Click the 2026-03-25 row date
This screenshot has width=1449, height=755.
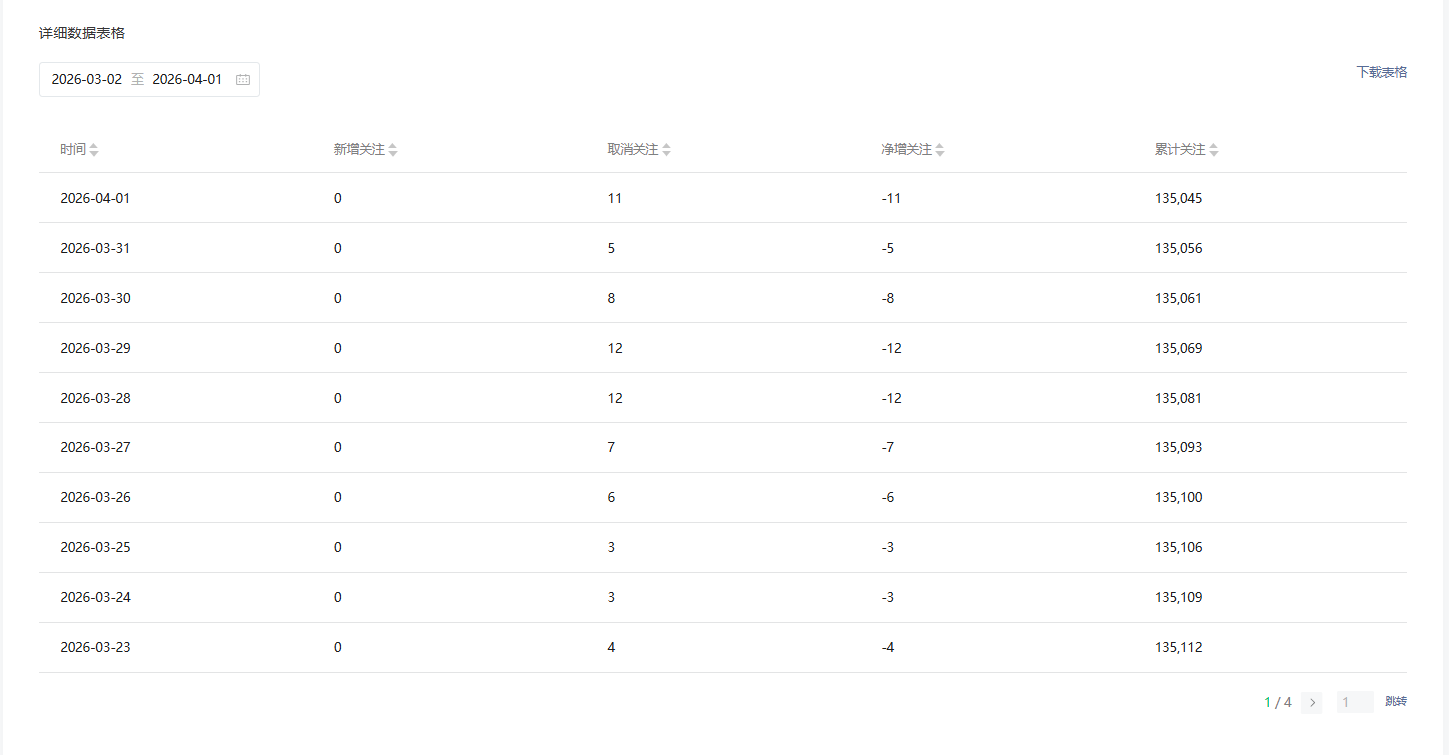95,547
